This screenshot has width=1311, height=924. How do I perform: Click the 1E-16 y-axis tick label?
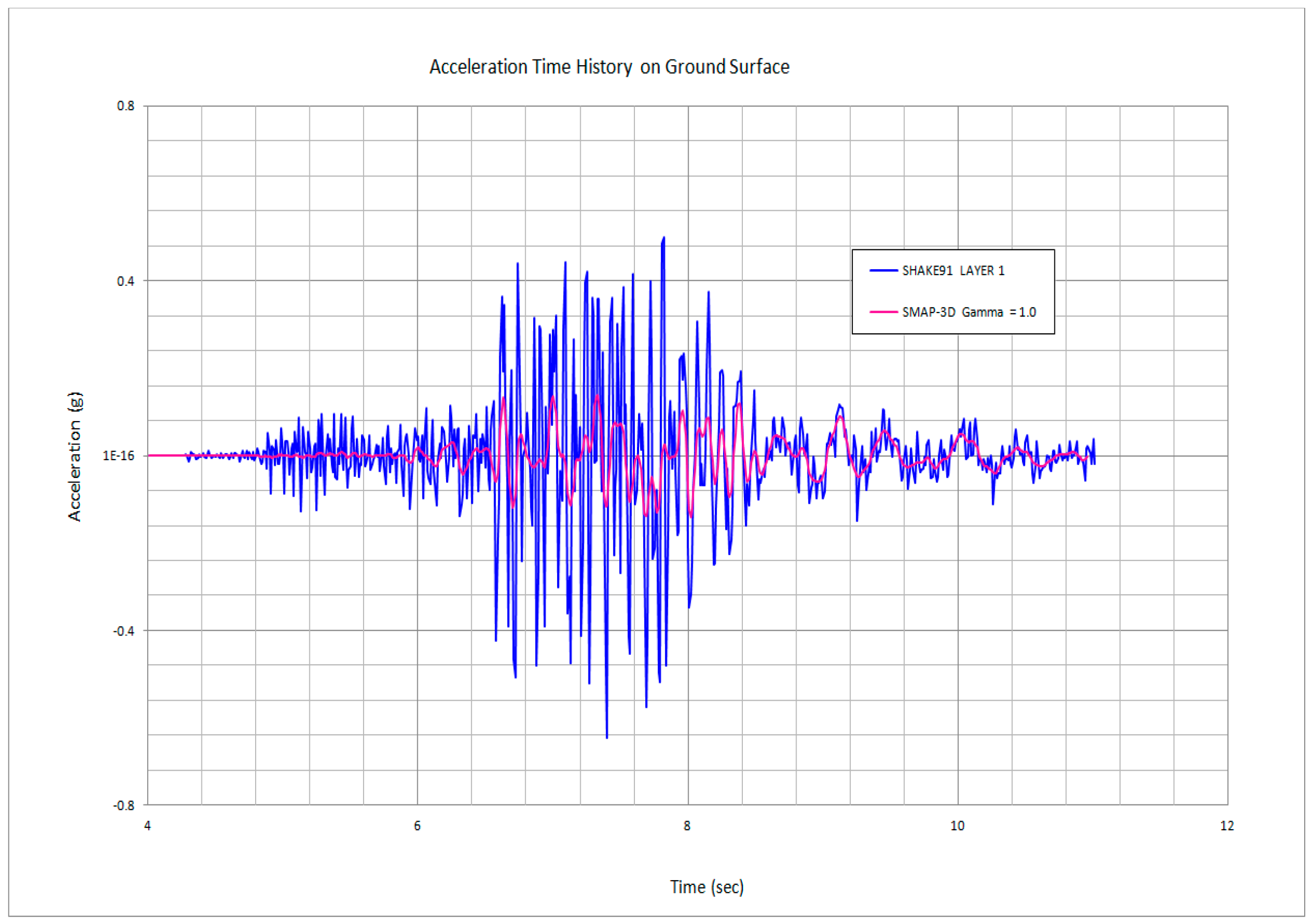click(x=118, y=455)
